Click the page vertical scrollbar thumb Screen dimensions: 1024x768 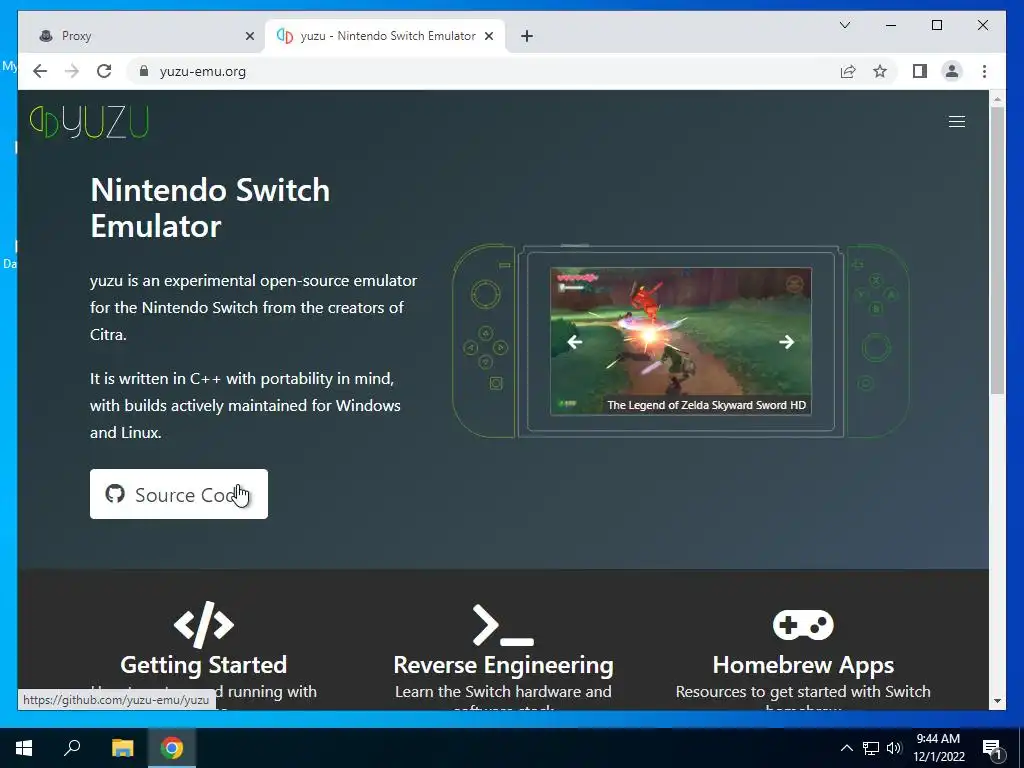coord(997,251)
